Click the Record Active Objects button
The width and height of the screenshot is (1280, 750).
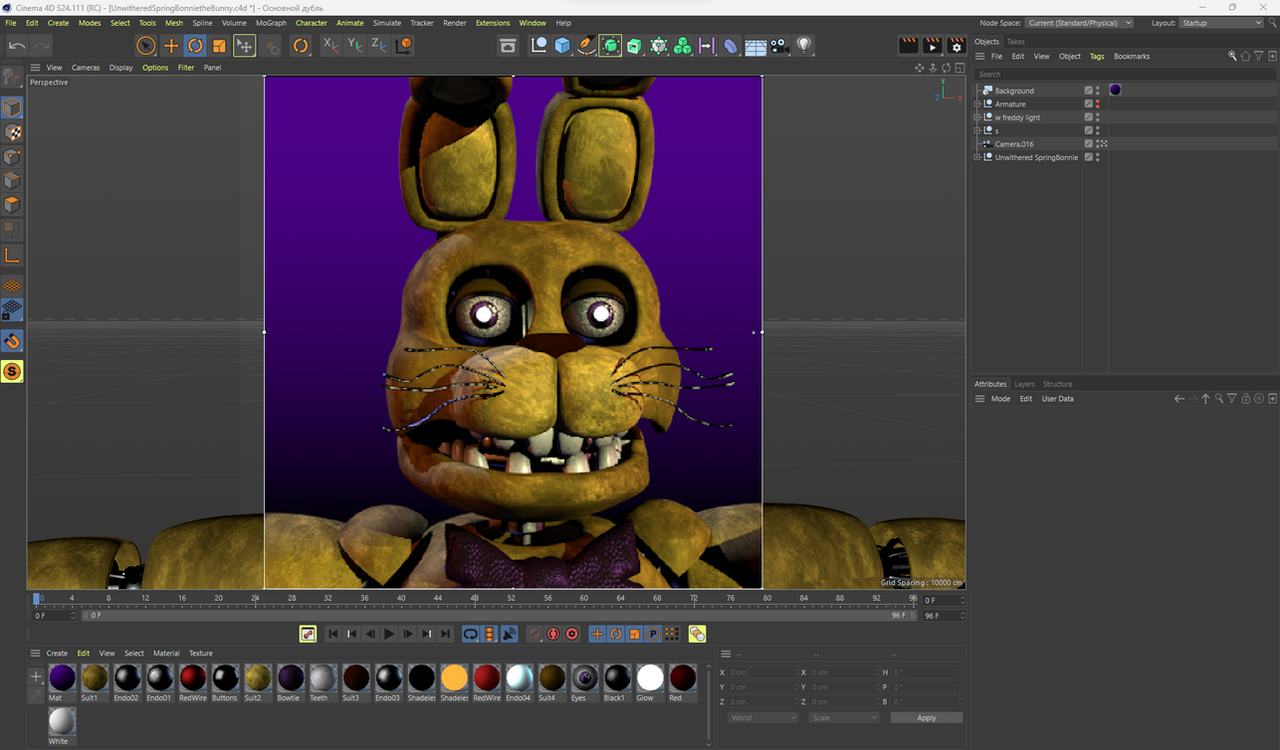(x=534, y=634)
